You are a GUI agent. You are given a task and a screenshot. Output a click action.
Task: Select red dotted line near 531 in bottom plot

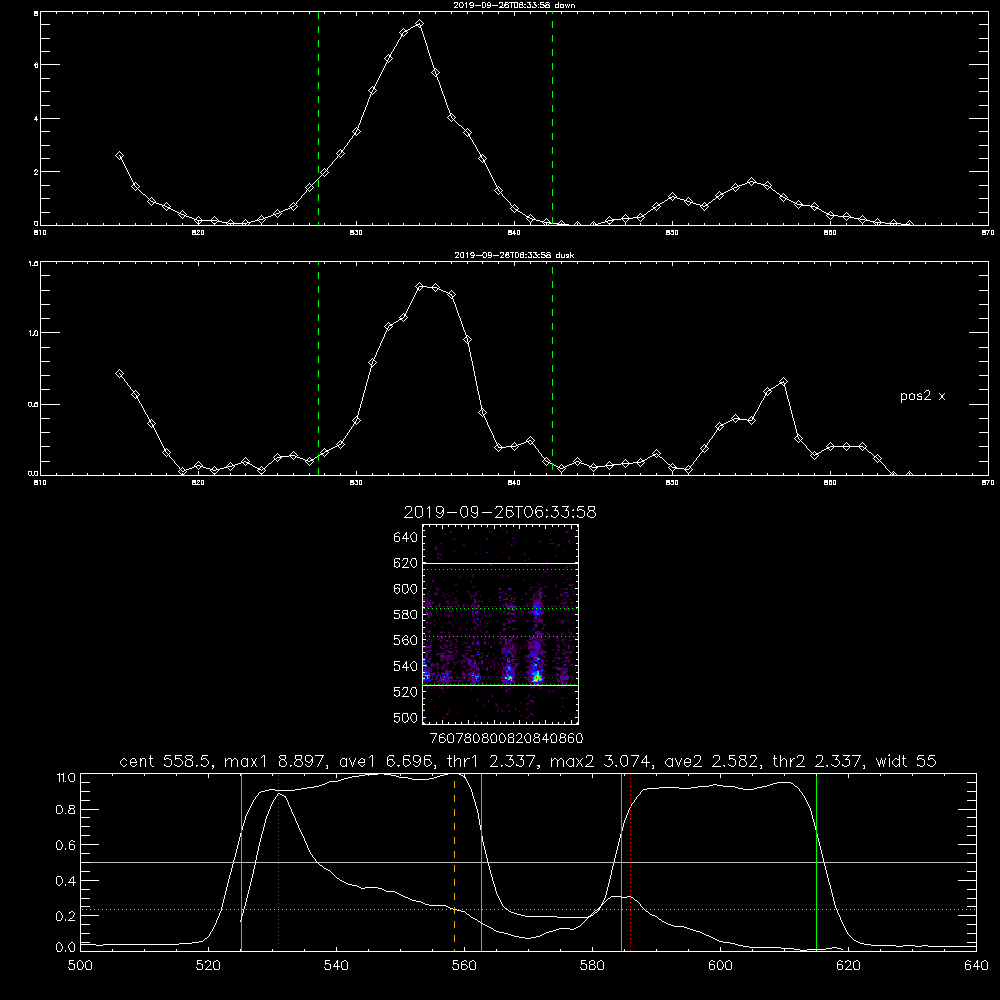pyautogui.click(x=279, y=861)
